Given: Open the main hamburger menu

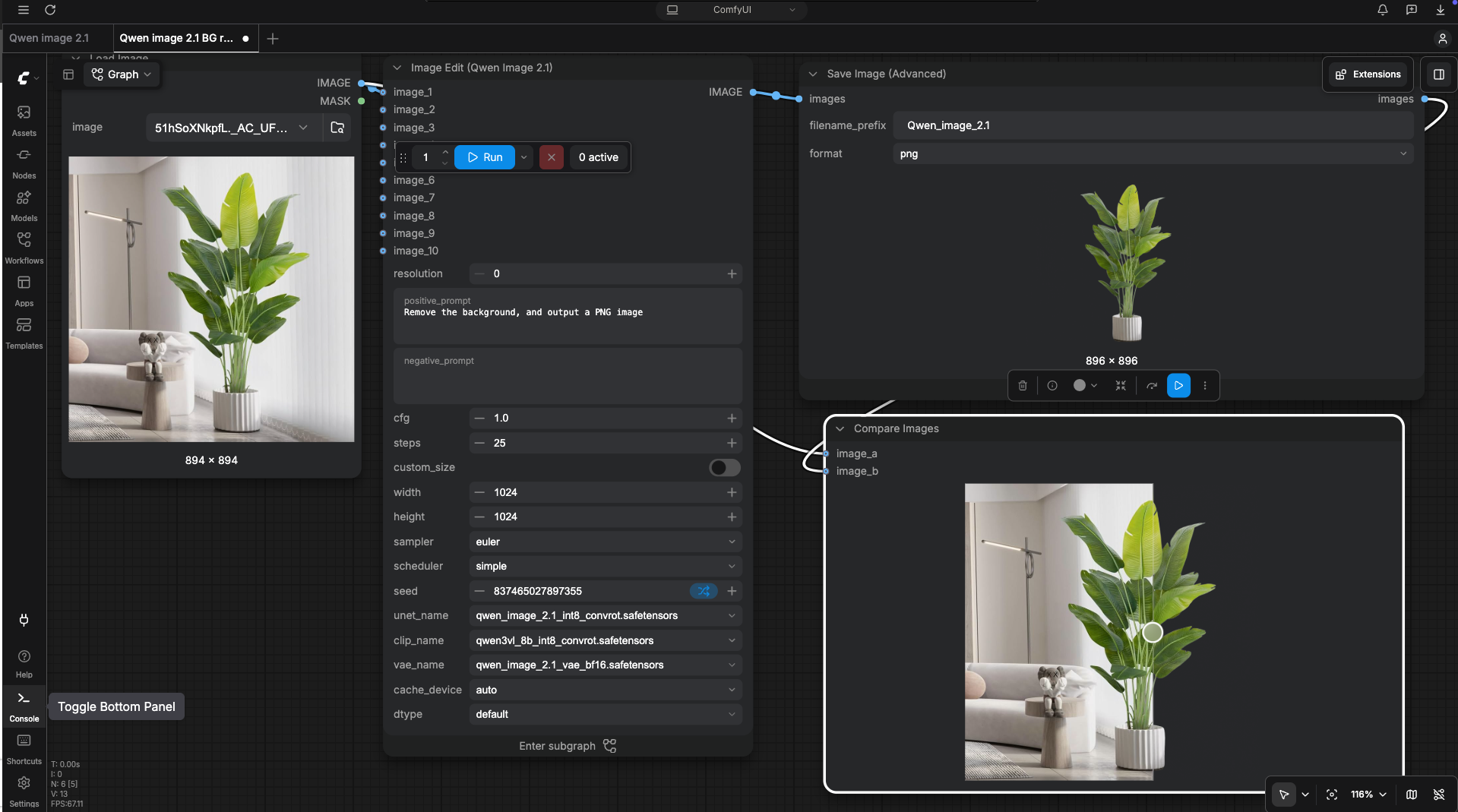Looking at the screenshot, I should (x=24, y=10).
